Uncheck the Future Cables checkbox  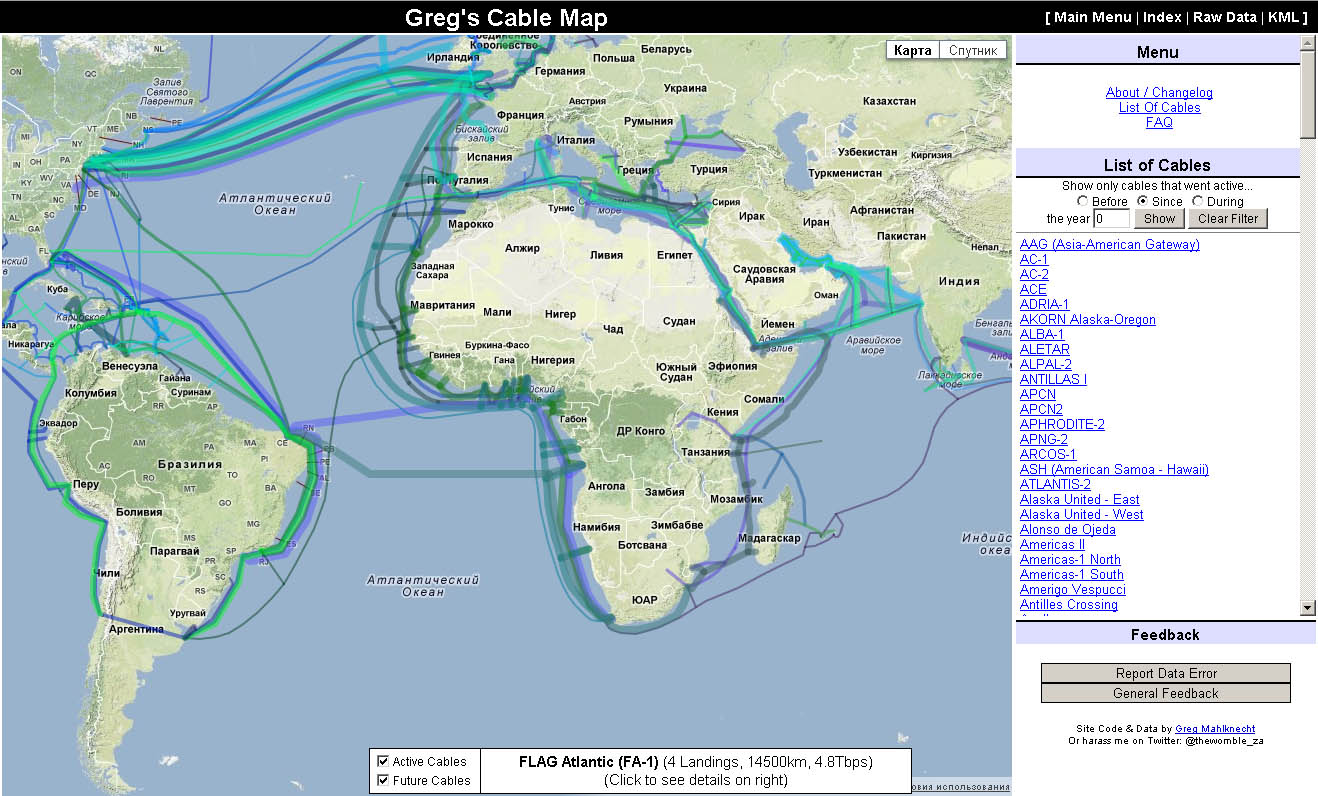pyautogui.click(x=383, y=781)
